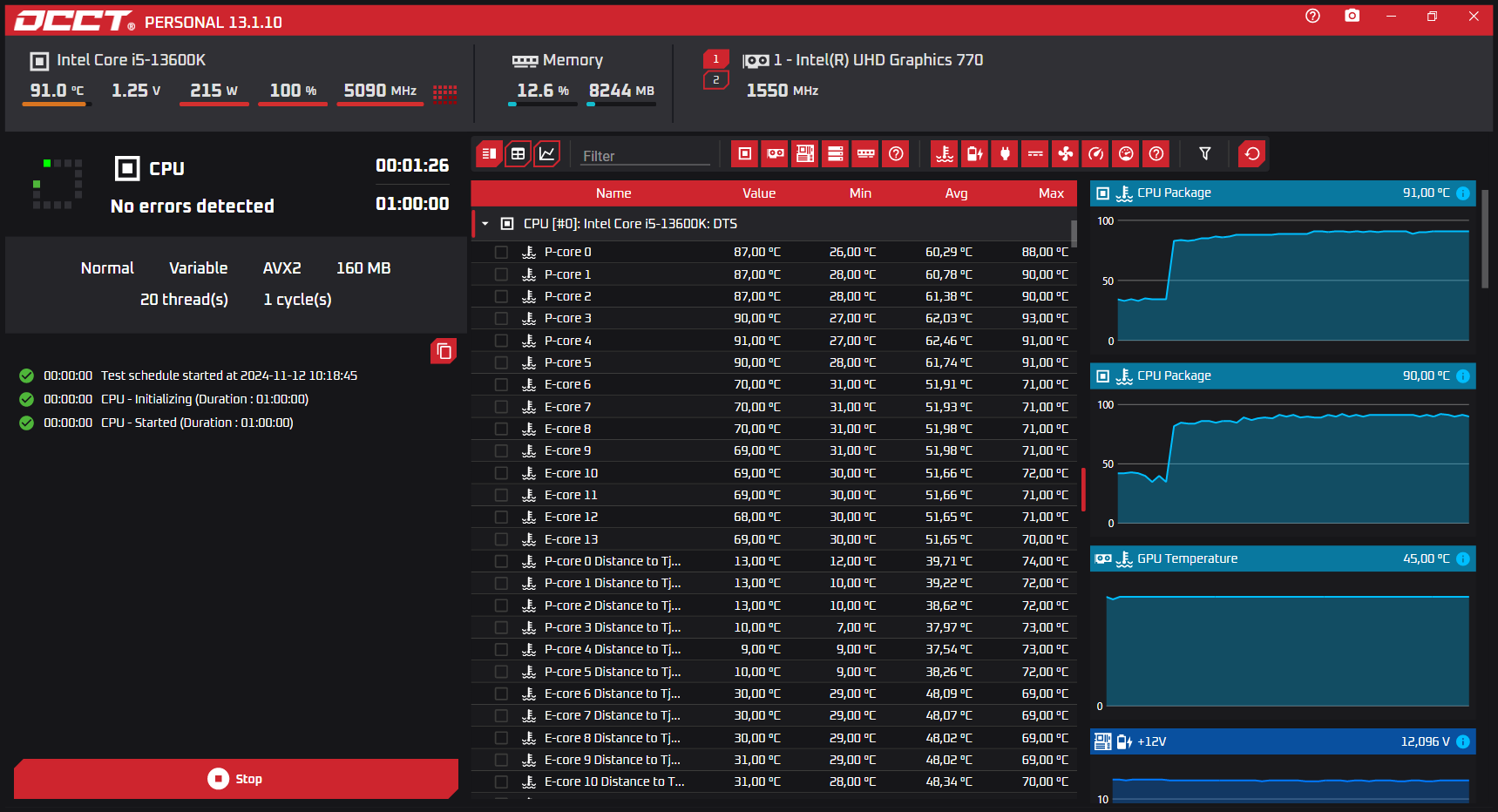Filter sensors by usage load gauge
Screen dimensions: 1498x812
tap(1126, 154)
